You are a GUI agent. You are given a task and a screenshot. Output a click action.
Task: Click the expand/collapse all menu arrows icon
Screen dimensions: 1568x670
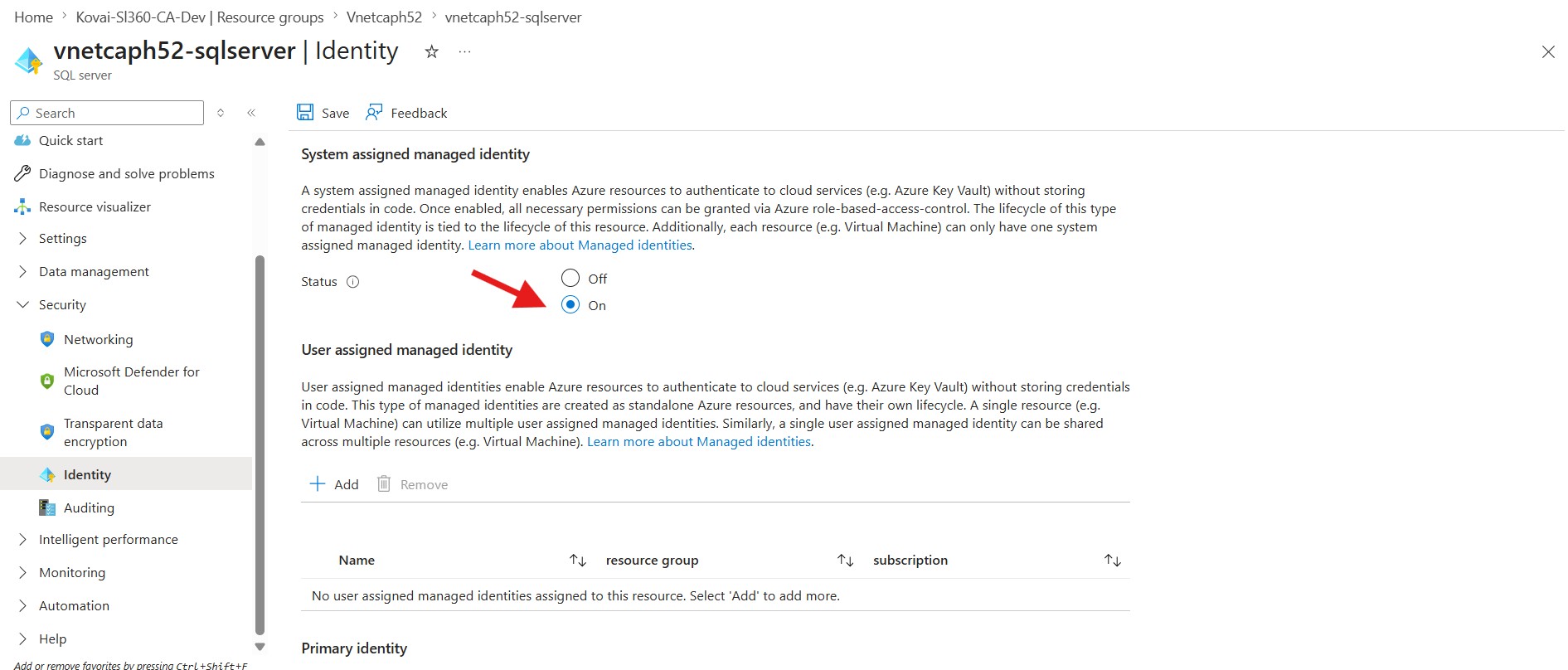tap(221, 113)
